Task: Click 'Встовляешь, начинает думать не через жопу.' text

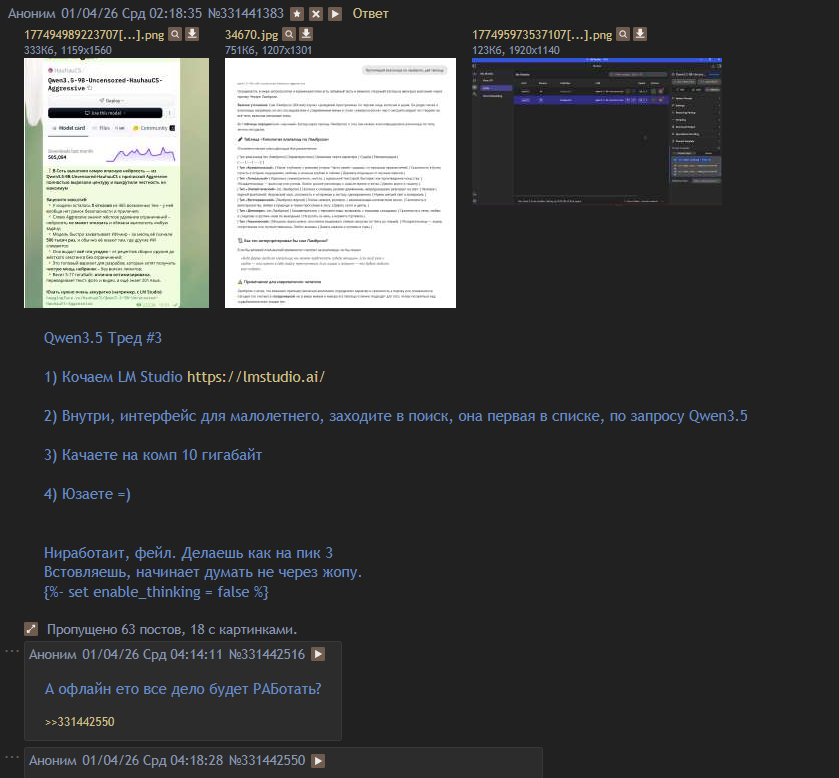Action: pos(203,572)
